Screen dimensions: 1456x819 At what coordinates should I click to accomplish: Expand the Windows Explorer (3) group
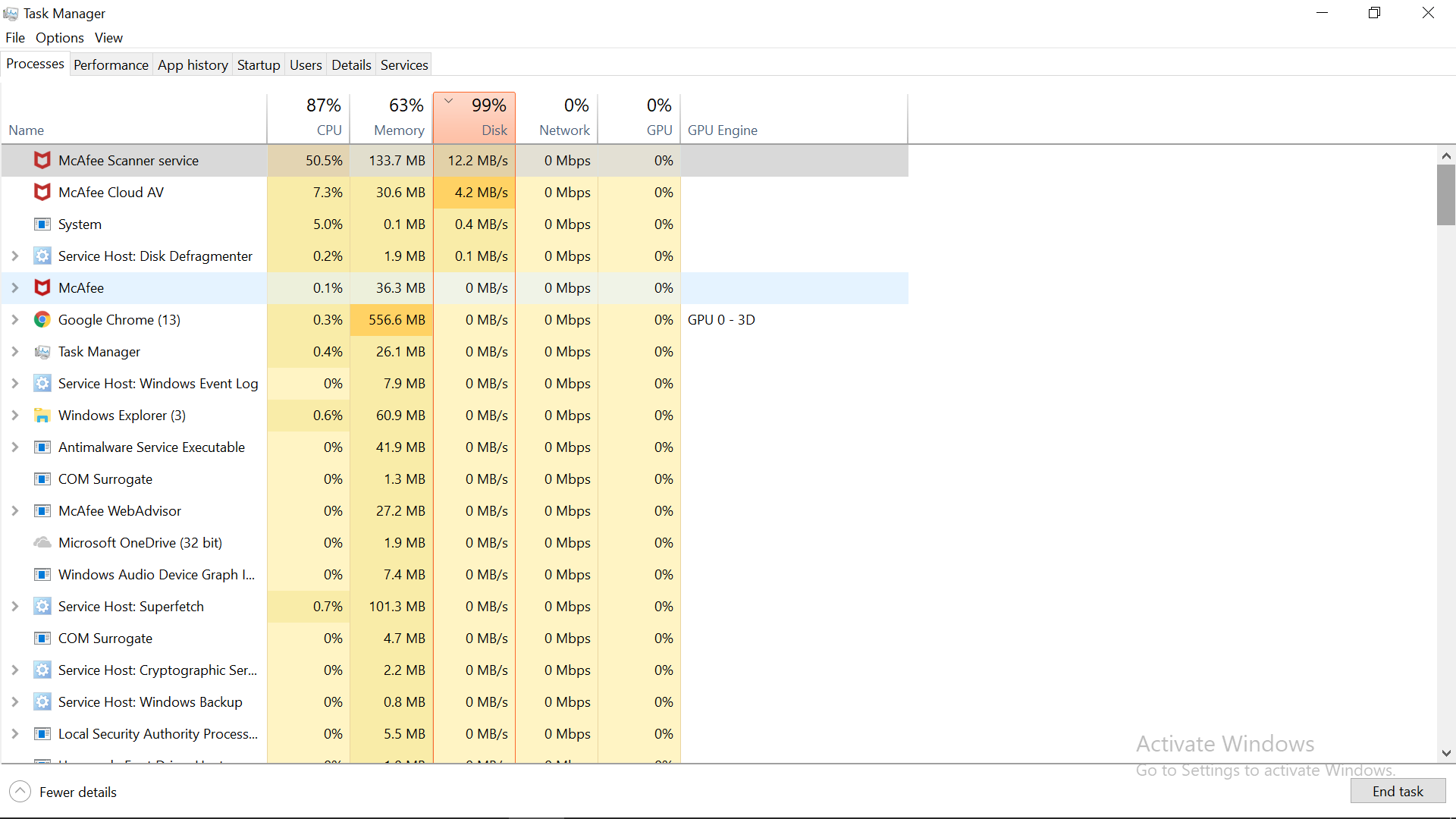14,415
